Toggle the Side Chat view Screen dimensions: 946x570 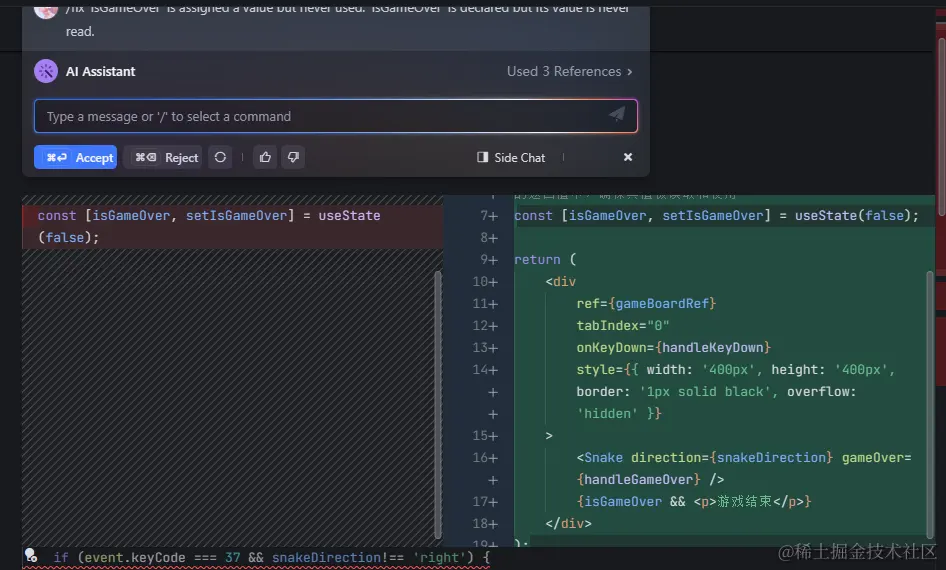[511, 157]
